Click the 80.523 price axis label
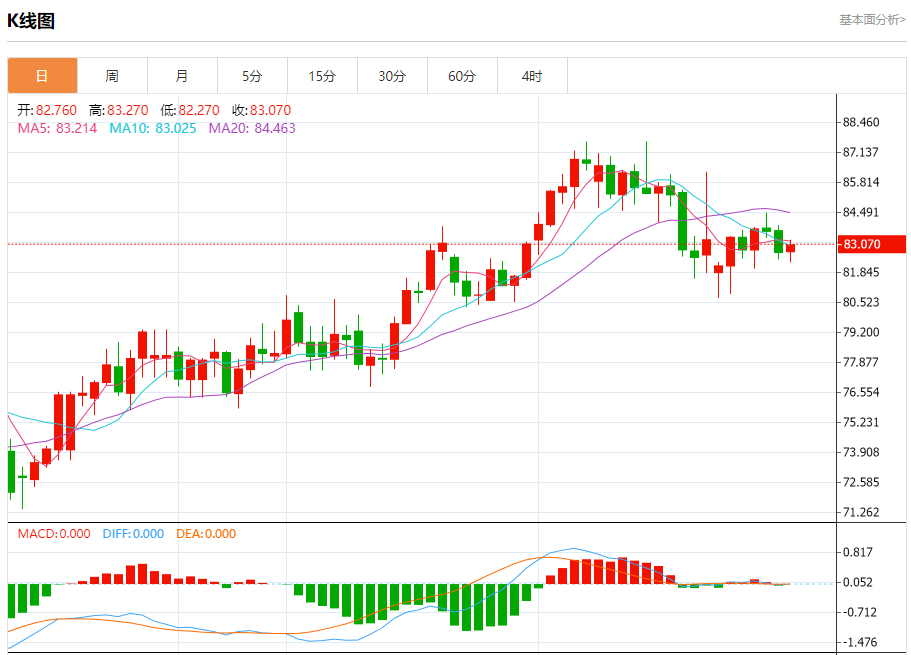 point(861,302)
